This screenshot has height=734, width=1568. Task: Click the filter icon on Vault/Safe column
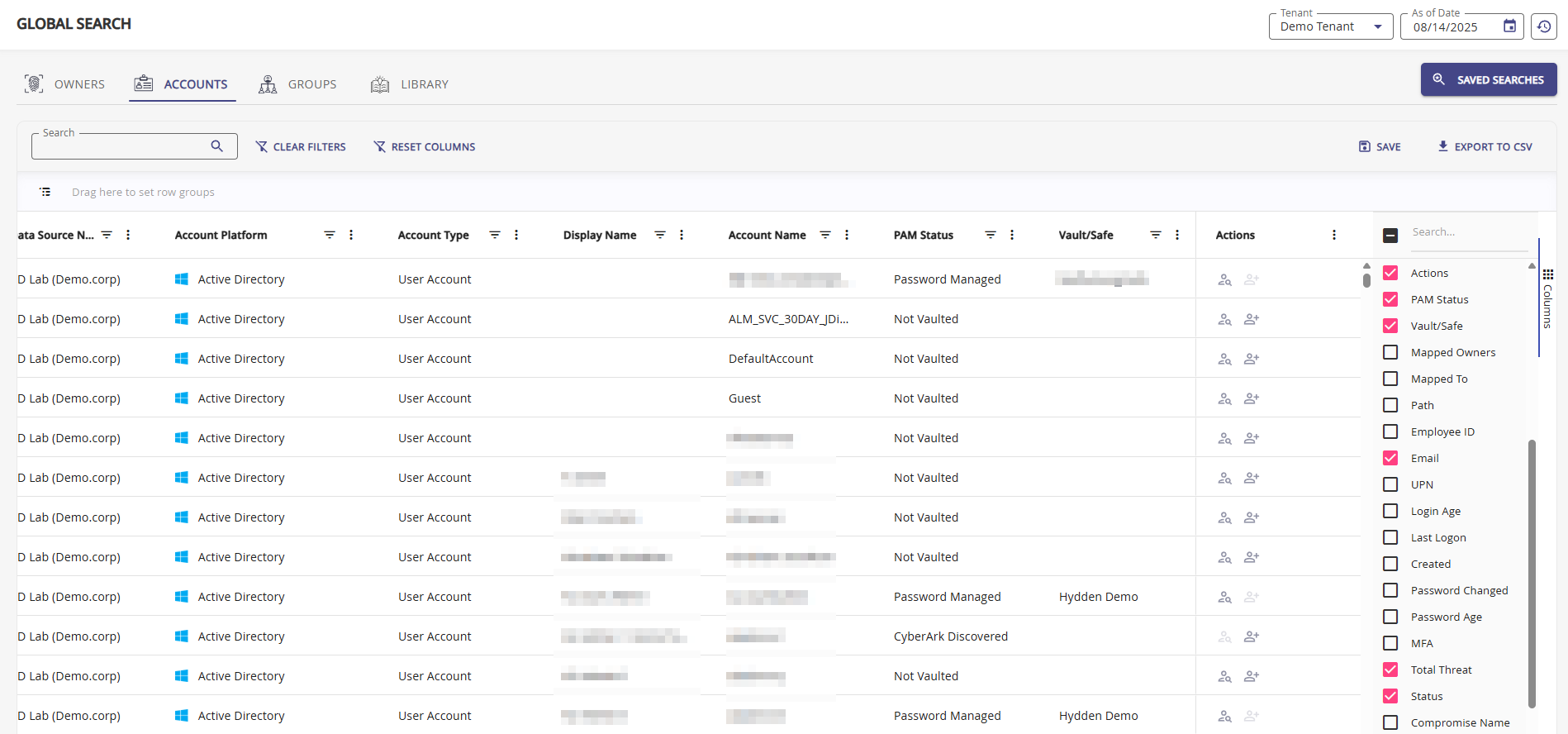(x=1156, y=235)
